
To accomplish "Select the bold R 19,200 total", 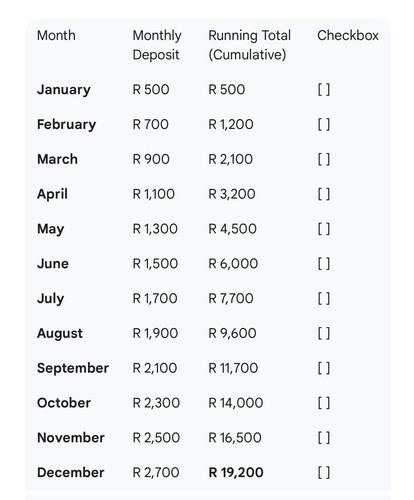I will (x=236, y=473).
